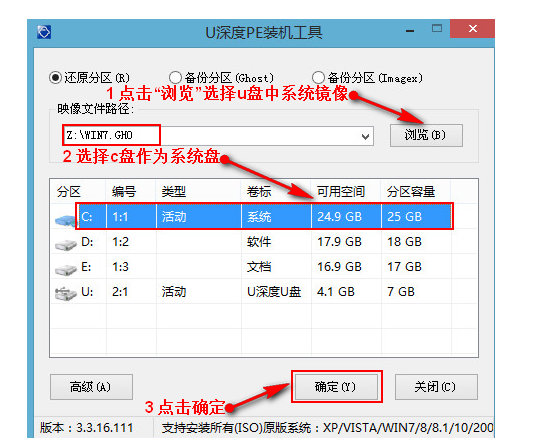Click the 16.9 GB free space cell

click(339, 267)
